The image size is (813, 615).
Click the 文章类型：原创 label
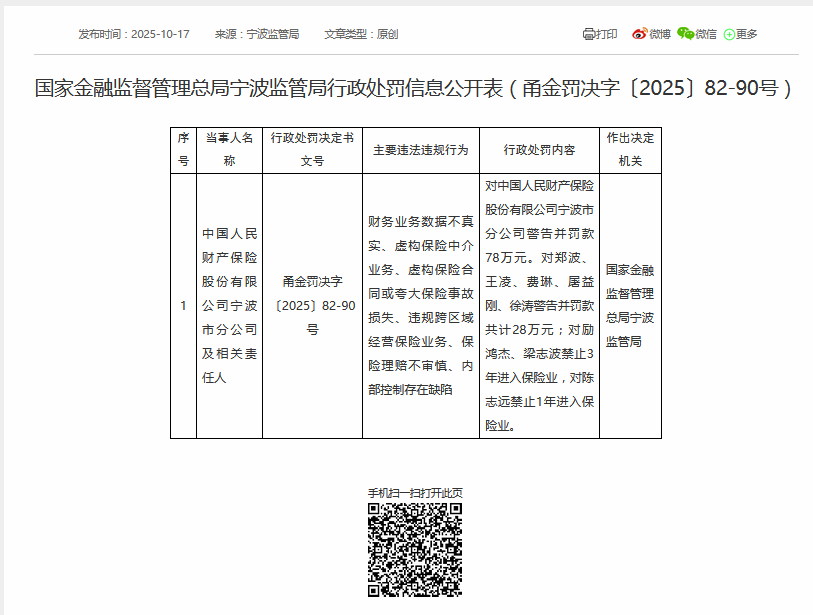361,34
